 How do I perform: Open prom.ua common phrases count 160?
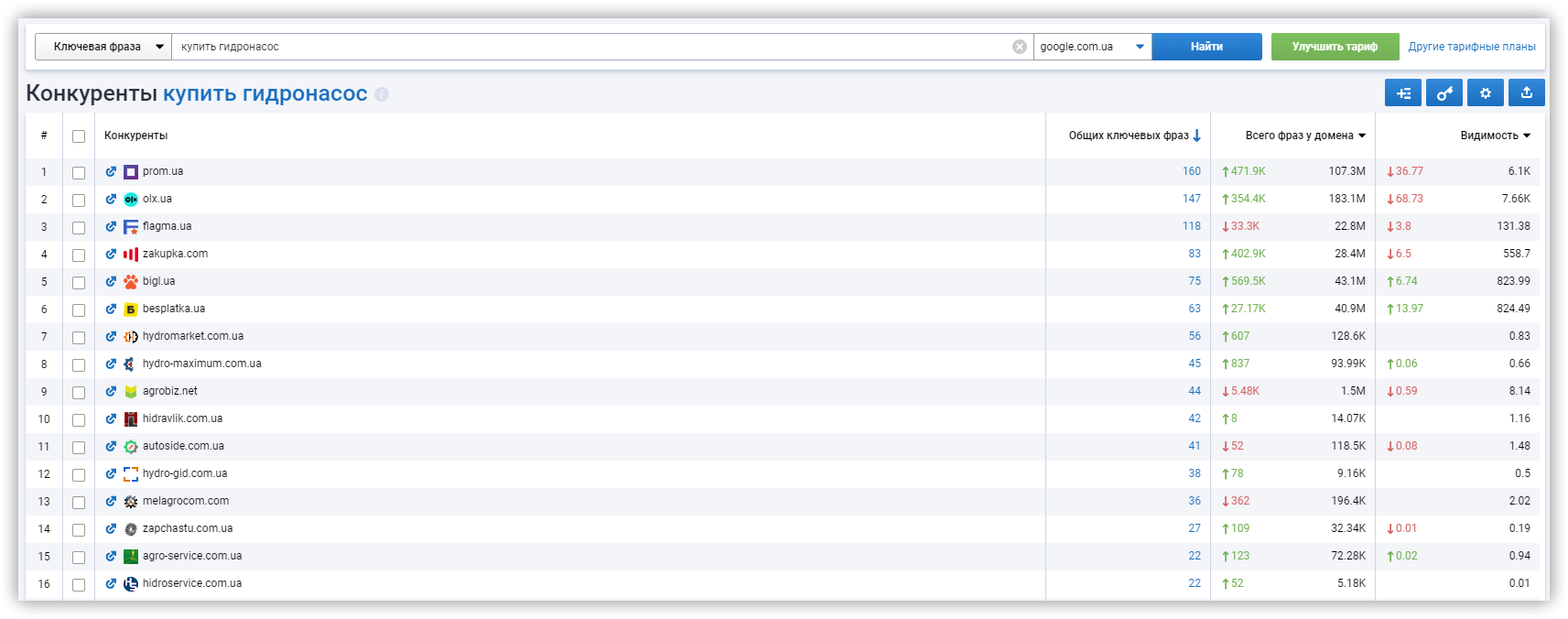(x=1191, y=171)
